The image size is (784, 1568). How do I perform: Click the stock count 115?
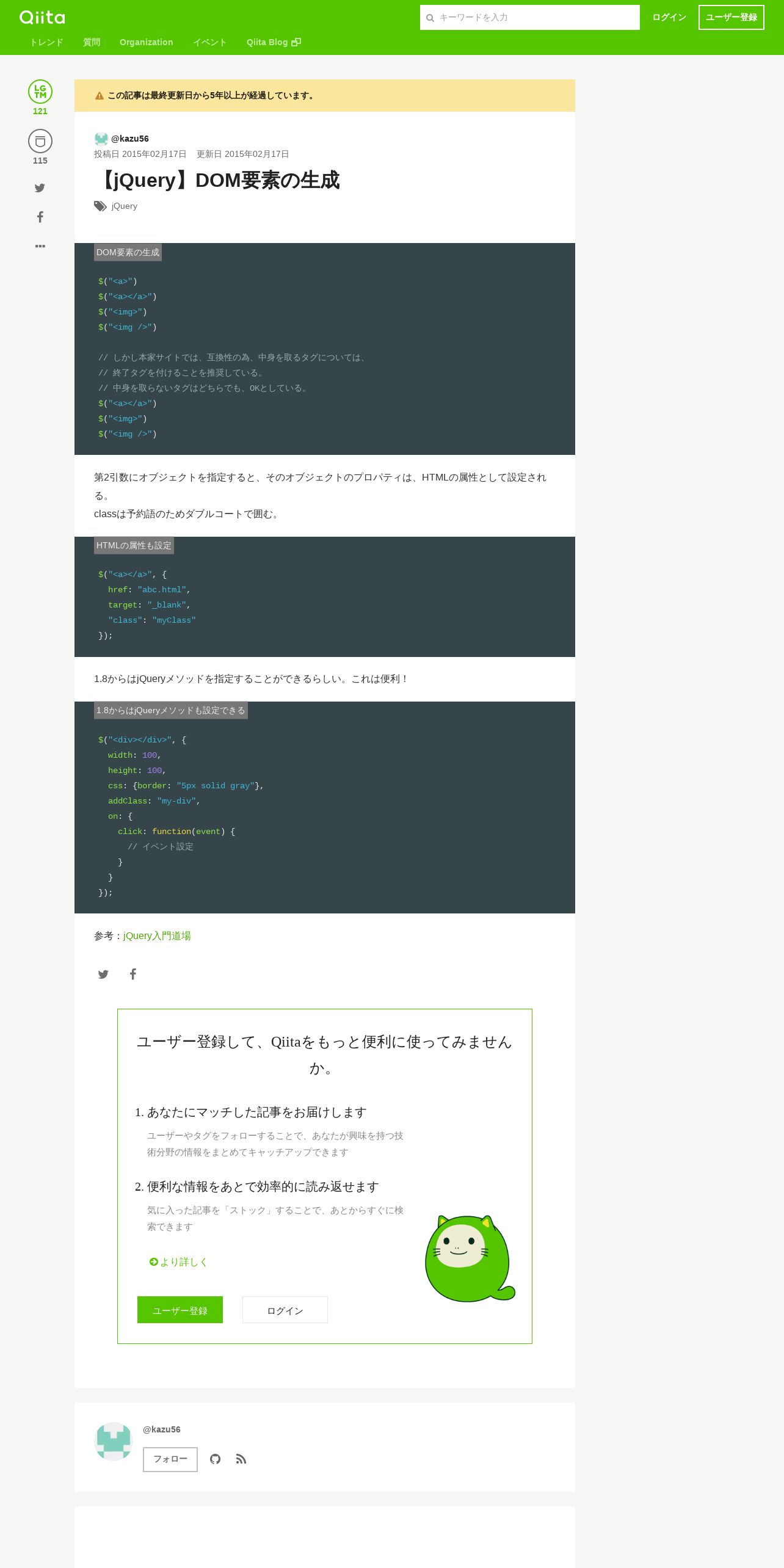[x=40, y=161]
